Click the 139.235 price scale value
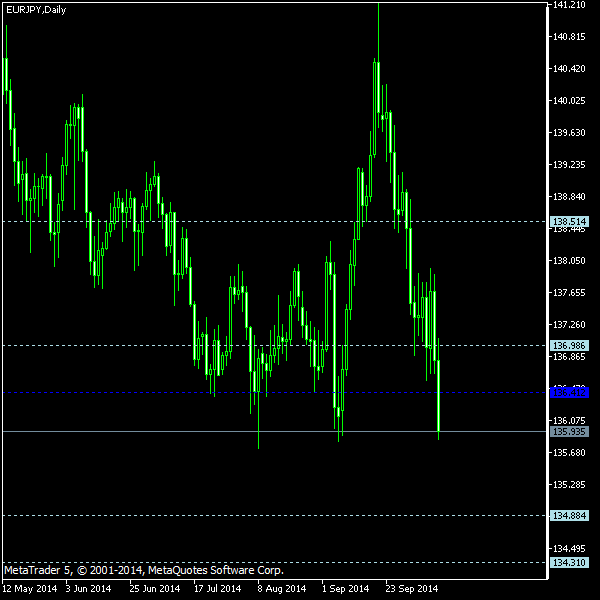 tap(569, 165)
